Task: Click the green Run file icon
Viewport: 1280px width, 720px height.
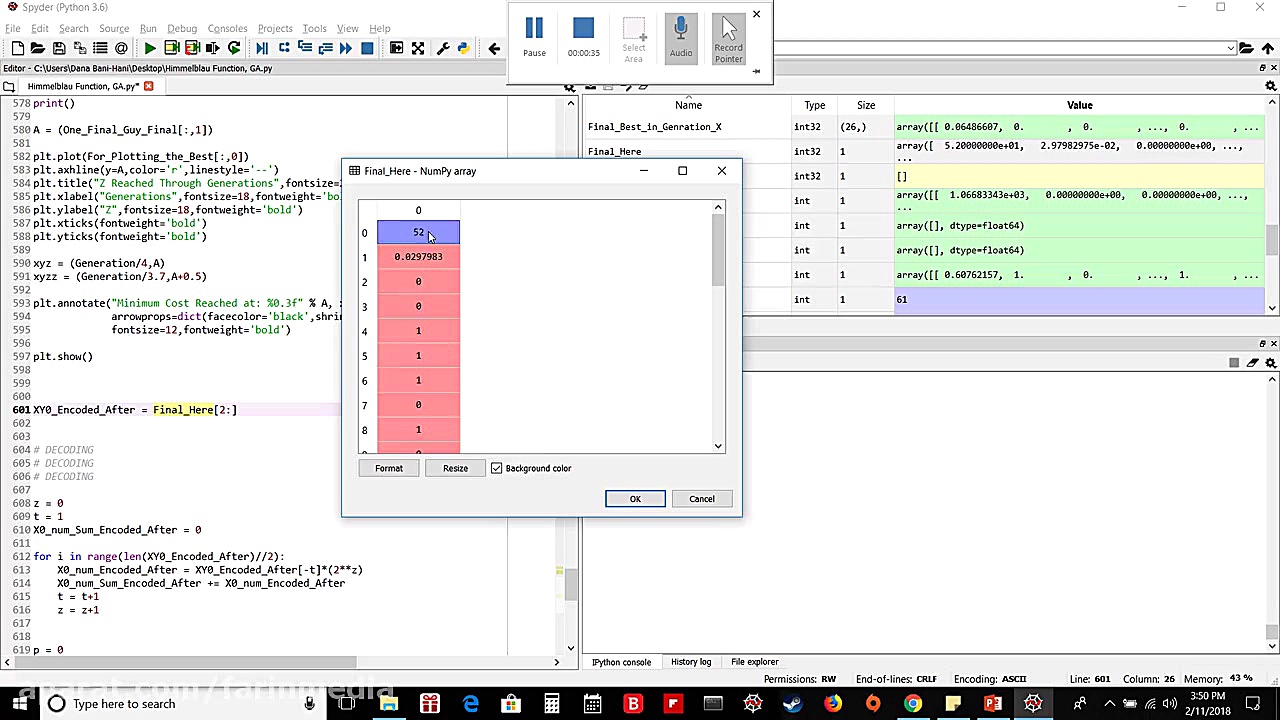Action: coord(150,48)
